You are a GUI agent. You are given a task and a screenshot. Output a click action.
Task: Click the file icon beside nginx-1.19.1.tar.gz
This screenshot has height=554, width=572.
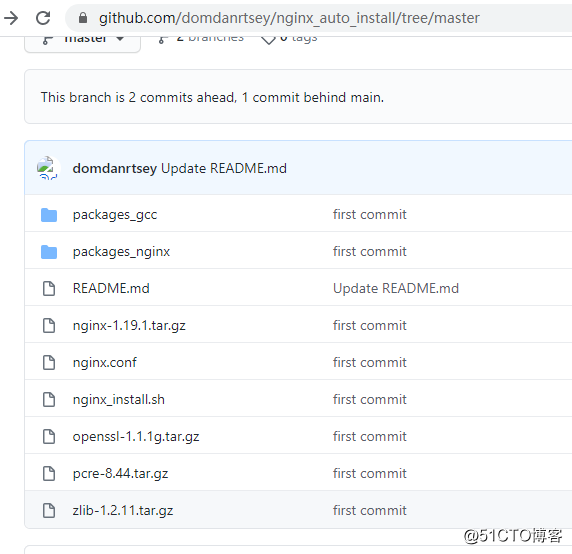[49, 326]
